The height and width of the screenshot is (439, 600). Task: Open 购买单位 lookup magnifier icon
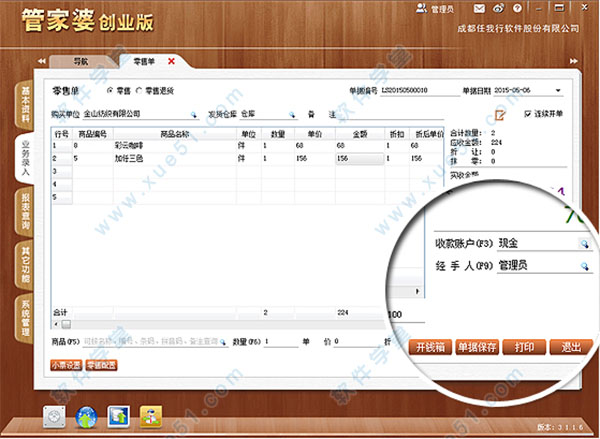coord(194,114)
